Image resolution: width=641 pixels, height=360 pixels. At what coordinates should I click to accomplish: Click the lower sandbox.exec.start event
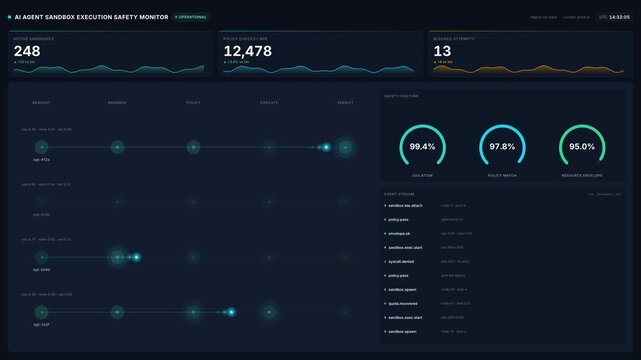502,318
